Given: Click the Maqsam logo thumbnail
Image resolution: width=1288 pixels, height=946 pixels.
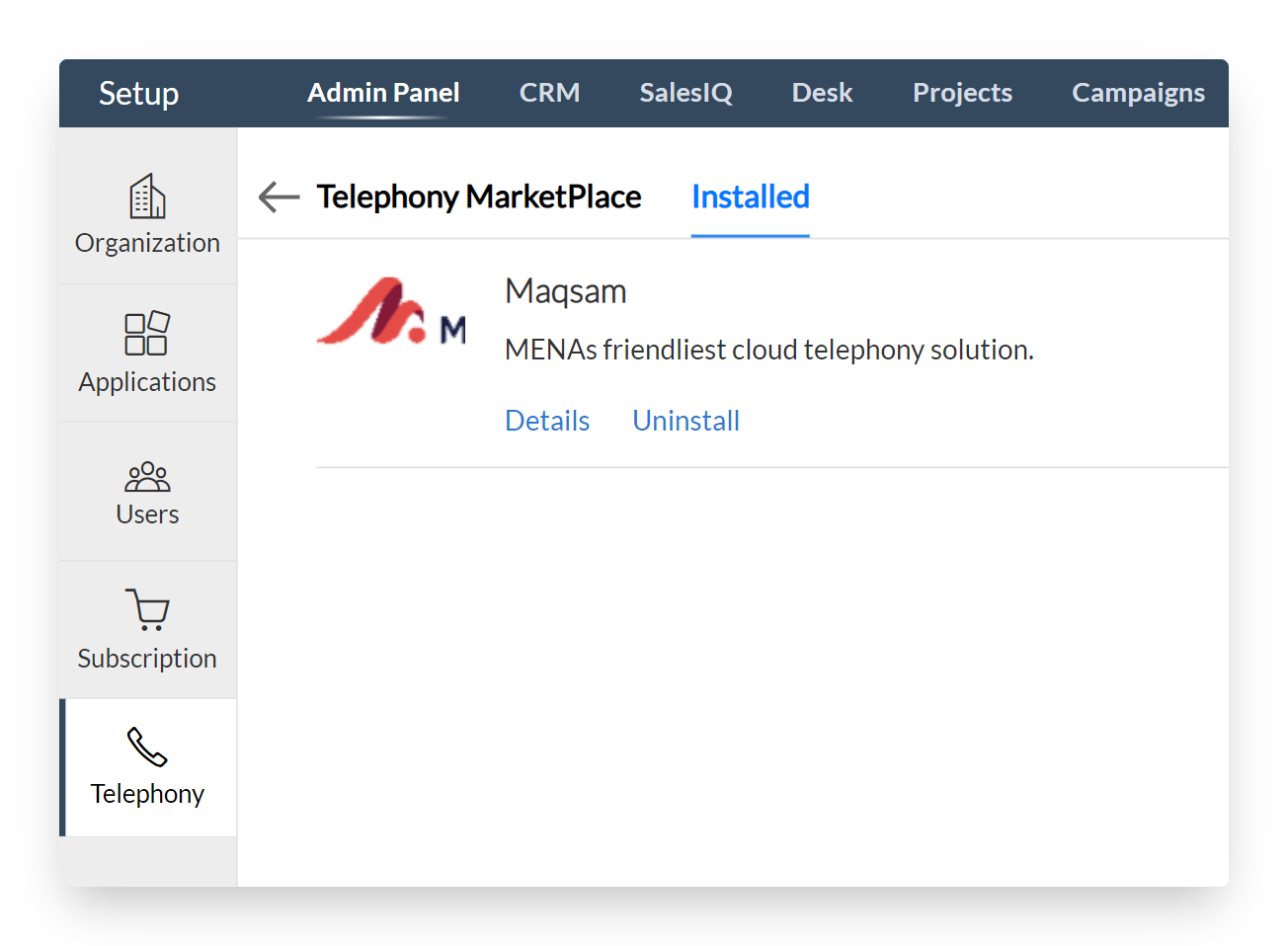Looking at the screenshot, I should (x=391, y=312).
